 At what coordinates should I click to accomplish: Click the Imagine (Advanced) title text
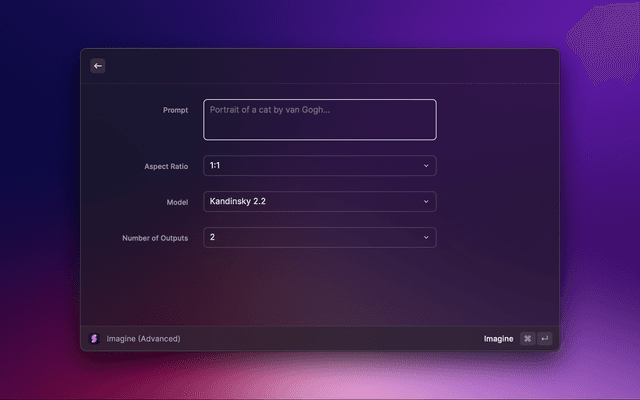143,339
